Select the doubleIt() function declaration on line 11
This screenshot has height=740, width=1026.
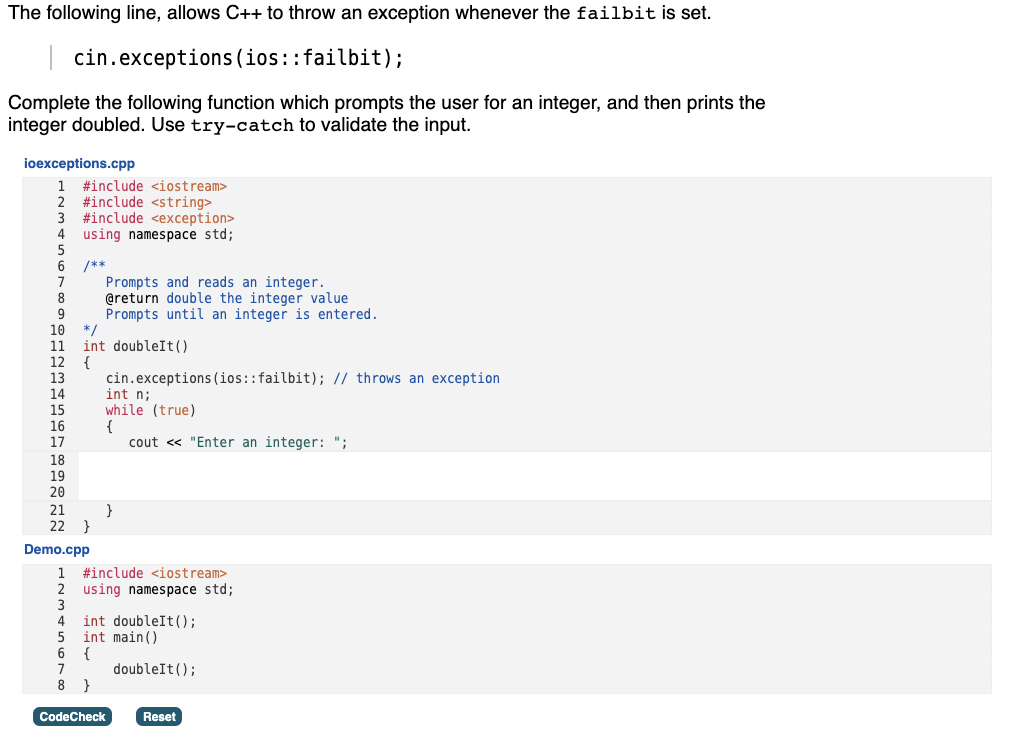click(135, 346)
